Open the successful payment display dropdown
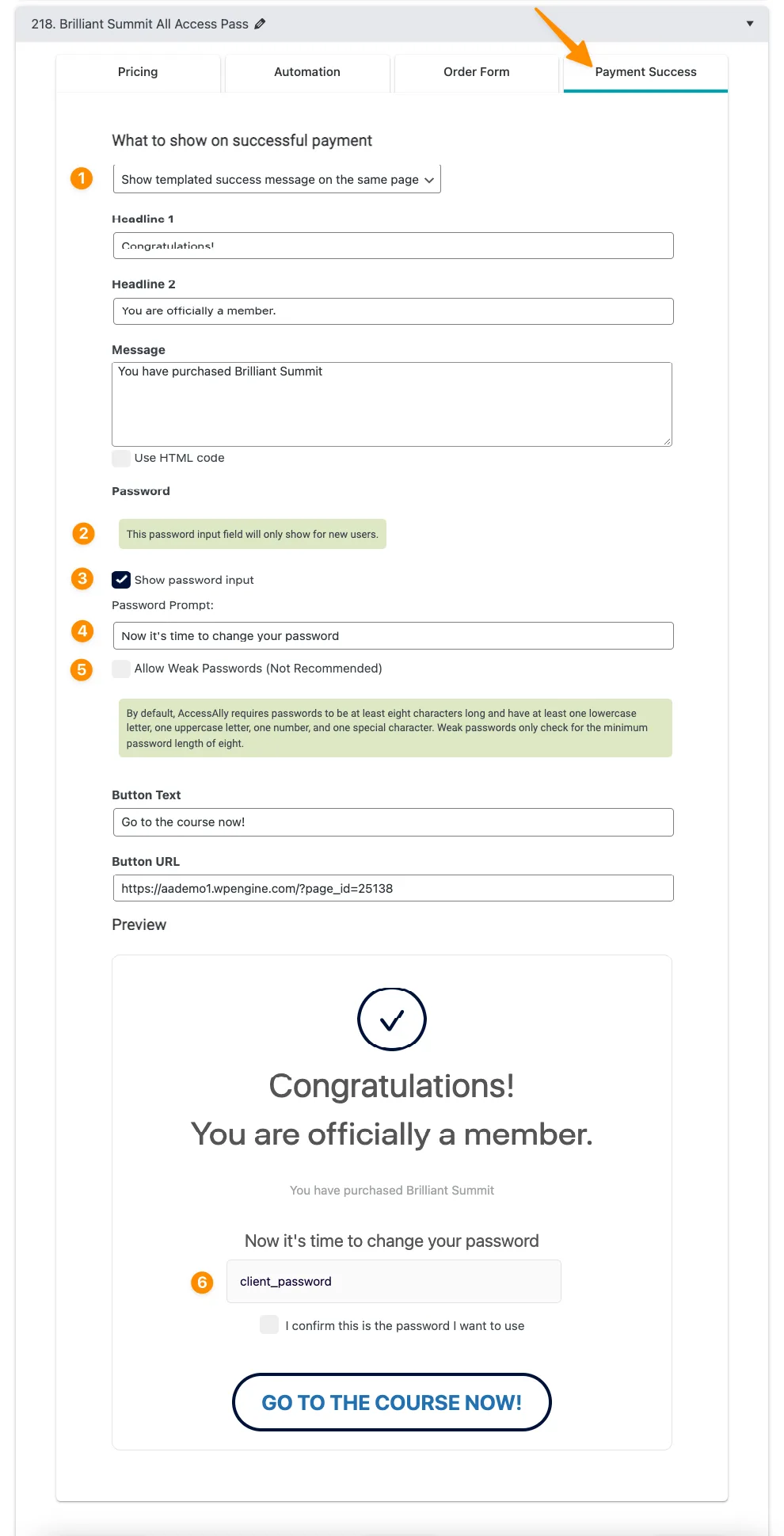This screenshot has width=784, height=1536. (x=276, y=180)
